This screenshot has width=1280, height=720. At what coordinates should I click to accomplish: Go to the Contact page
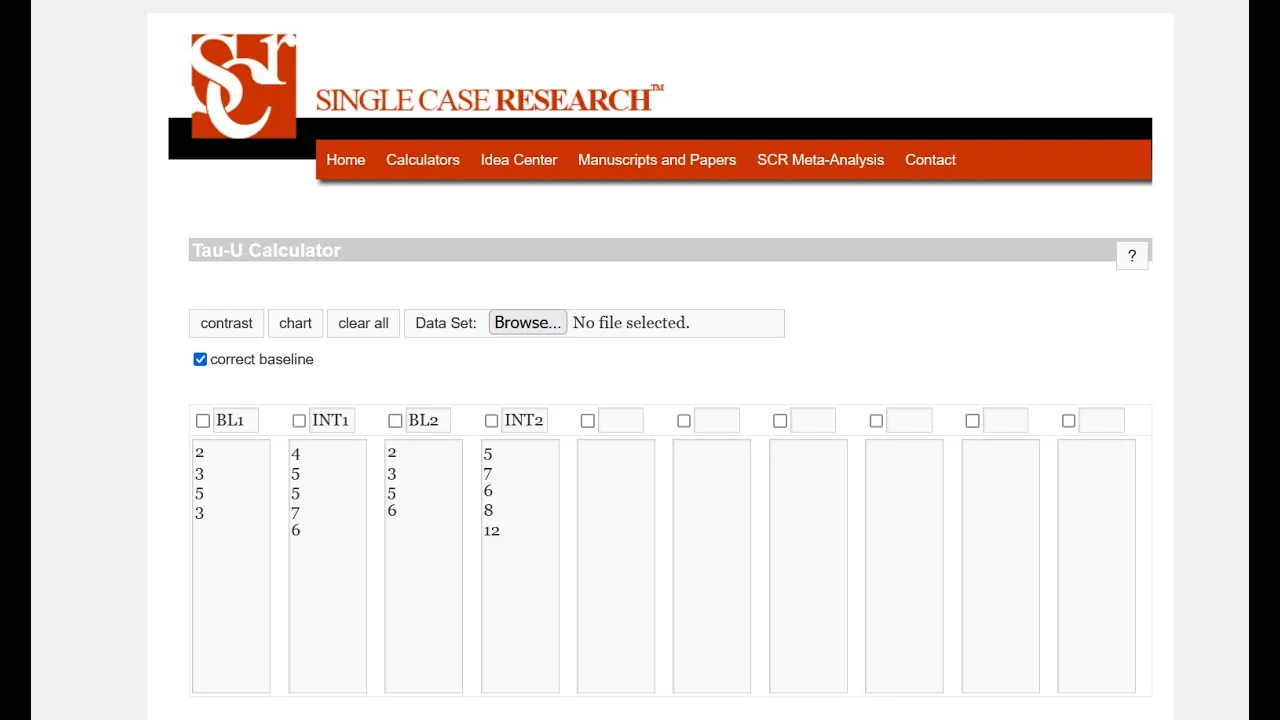[930, 160]
